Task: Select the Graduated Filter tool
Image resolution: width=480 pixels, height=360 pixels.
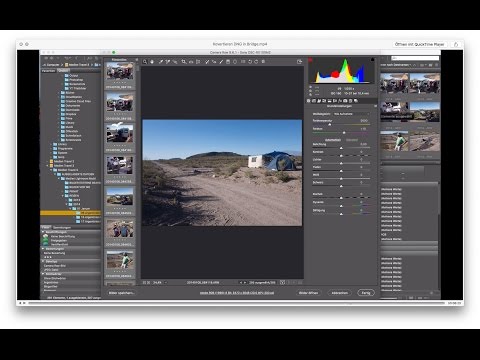Action: click(x=228, y=62)
